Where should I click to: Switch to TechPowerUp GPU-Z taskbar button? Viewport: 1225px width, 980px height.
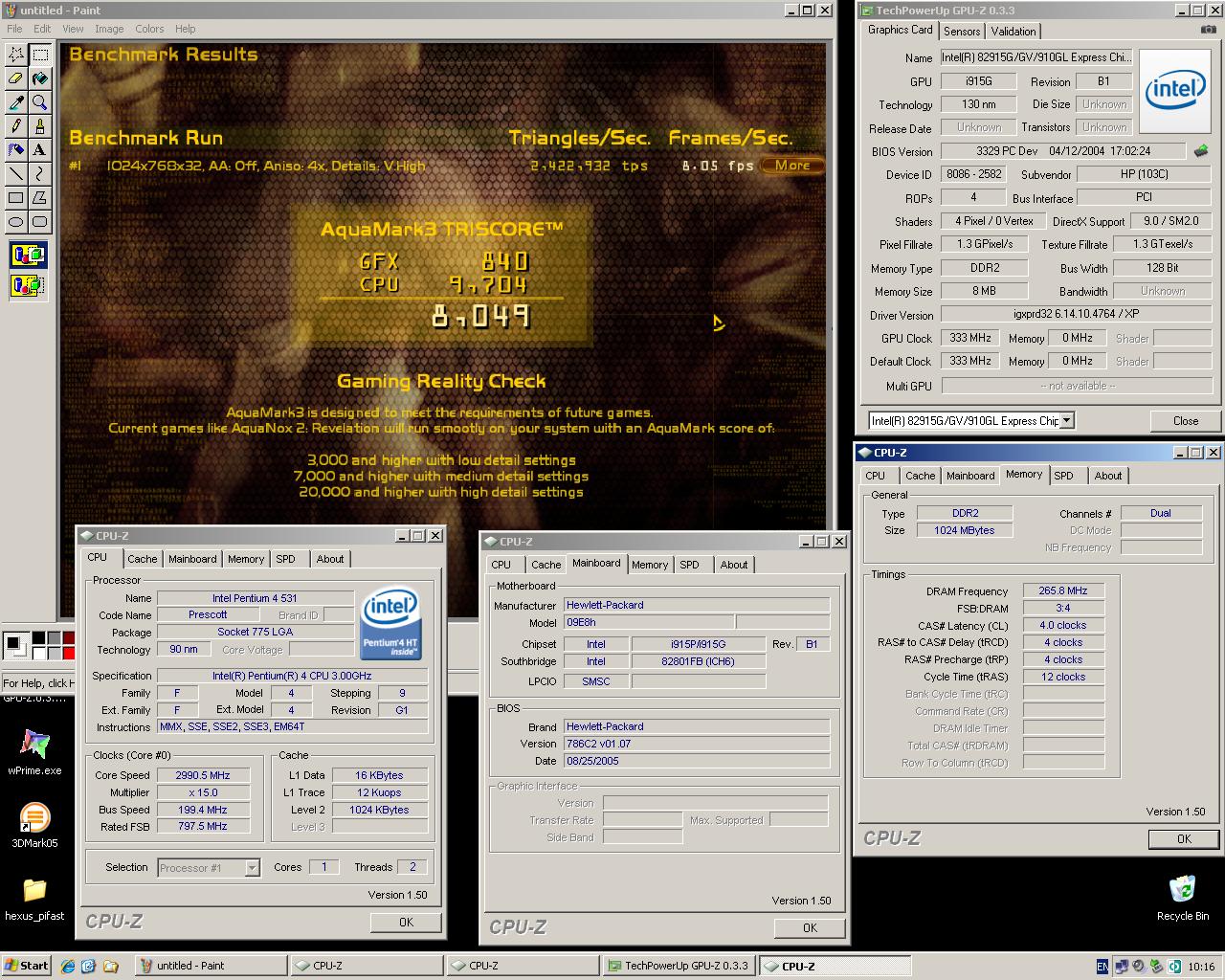click(x=678, y=966)
